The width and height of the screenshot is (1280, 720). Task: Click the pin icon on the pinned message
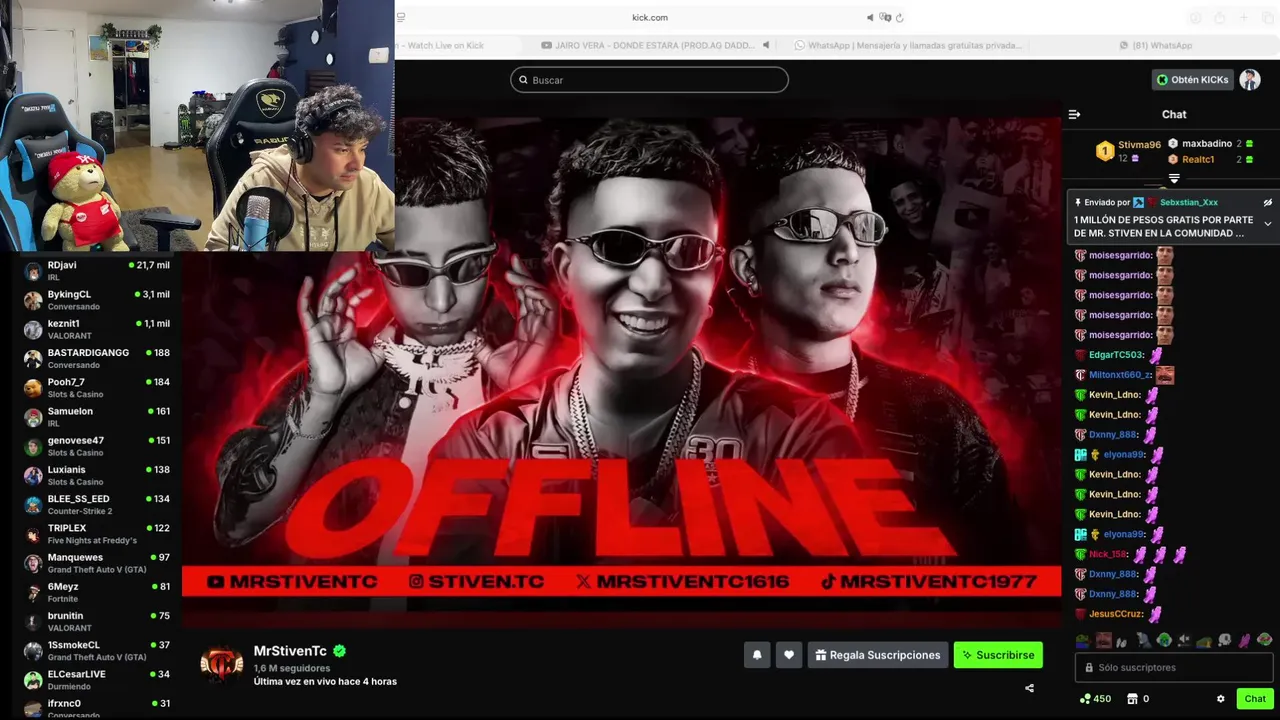[x=1078, y=202]
